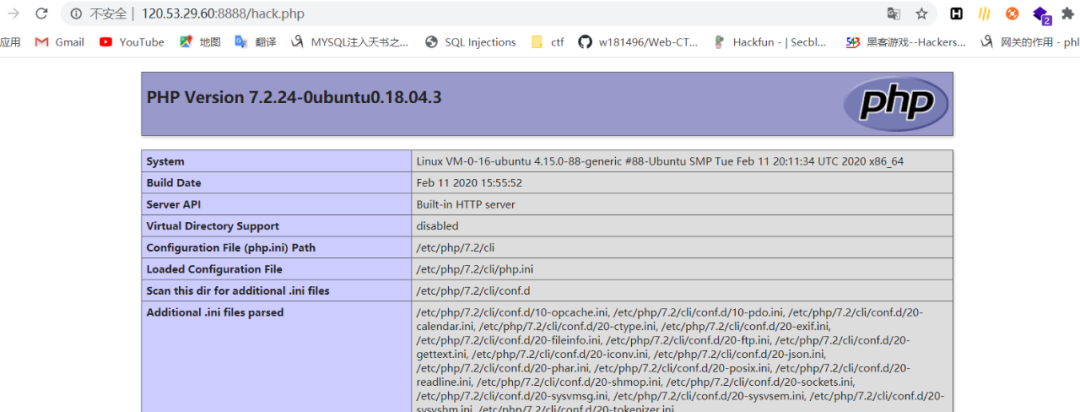Focus the address bar URL

click(223, 14)
